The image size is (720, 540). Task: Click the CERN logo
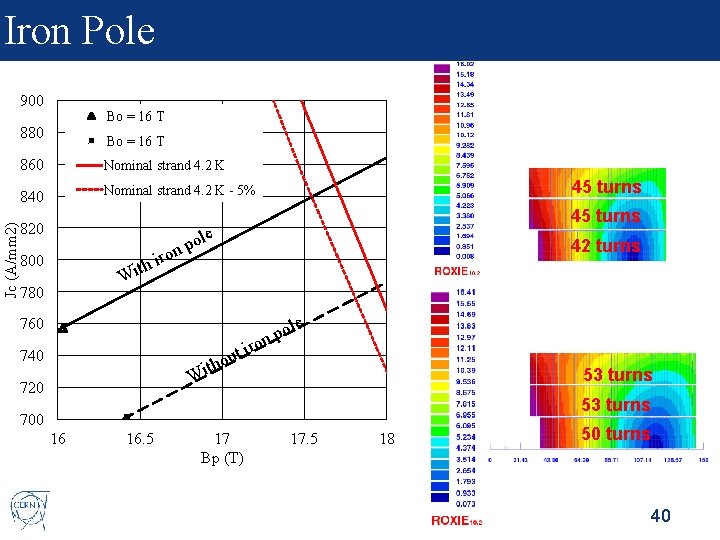[x=29, y=509]
